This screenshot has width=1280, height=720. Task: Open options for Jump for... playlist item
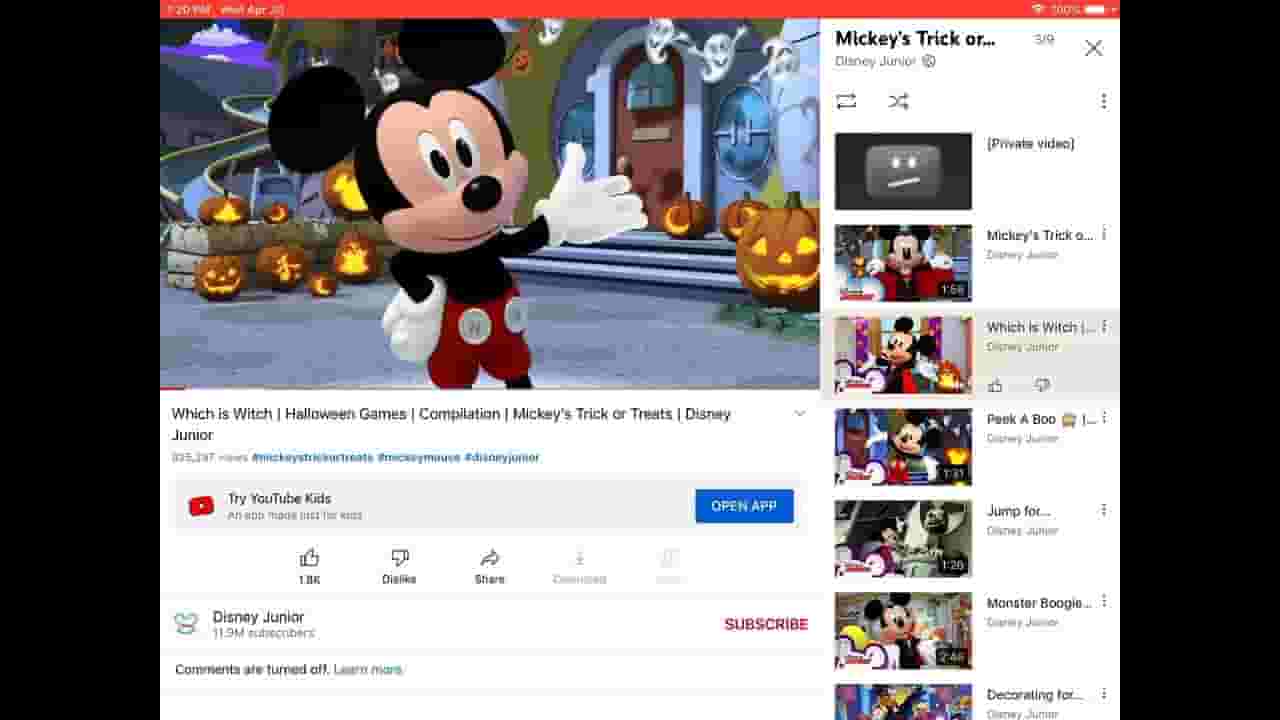pos(1104,511)
